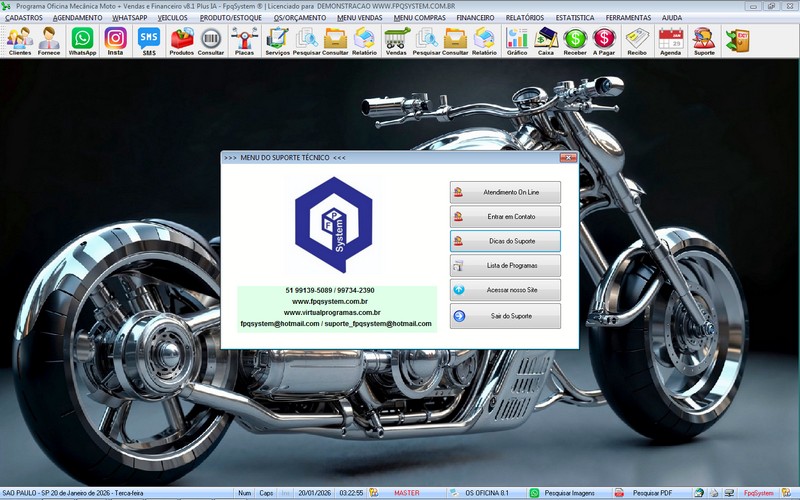The height and width of the screenshot is (500, 800).
Task: Open the green Receber dollar icon
Action: [575, 41]
